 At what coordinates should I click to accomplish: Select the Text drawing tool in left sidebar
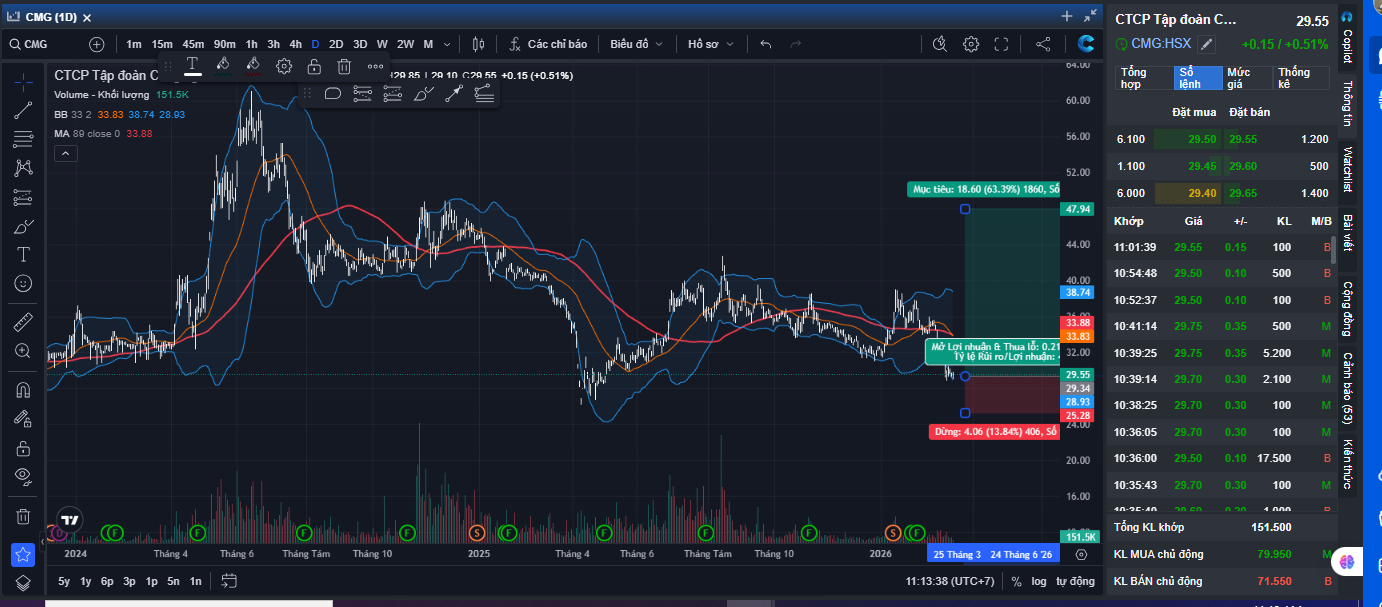[23, 255]
